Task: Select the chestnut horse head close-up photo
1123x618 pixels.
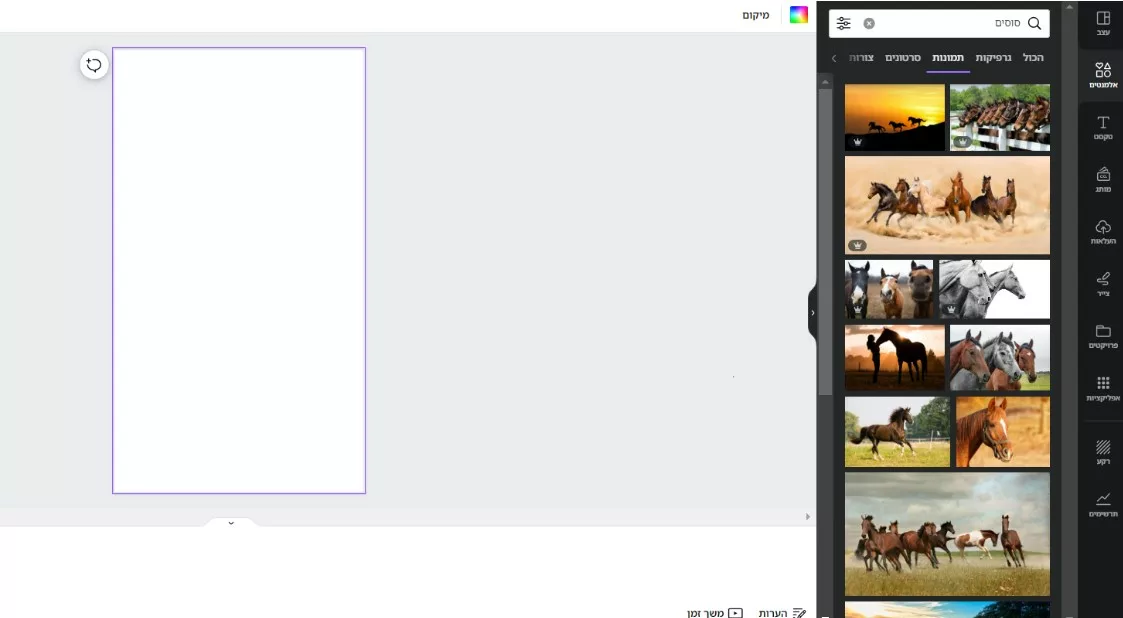Action: 1003,432
